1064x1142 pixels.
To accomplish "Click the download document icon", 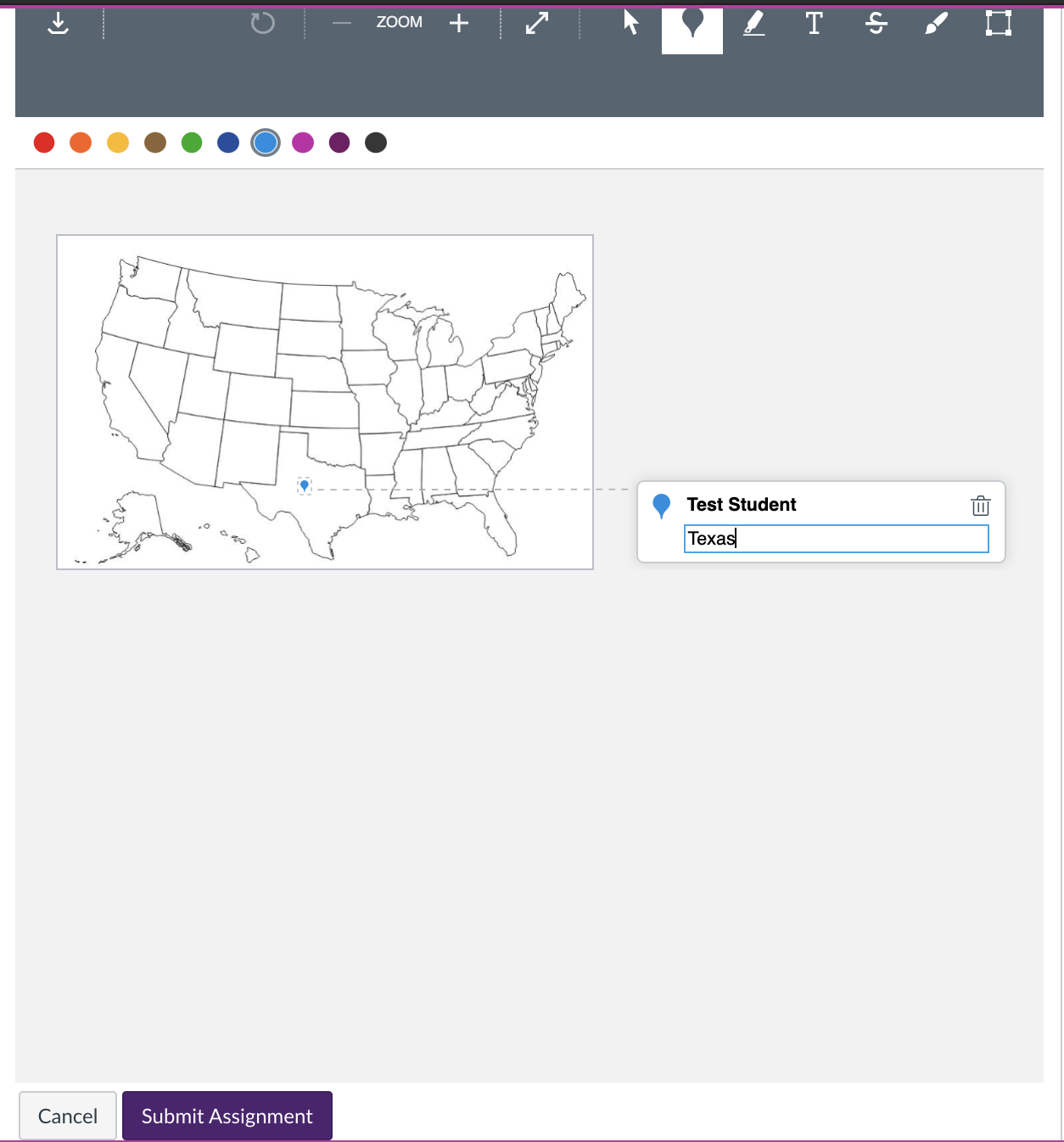I will pyautogui.click(x=58, y=24).
